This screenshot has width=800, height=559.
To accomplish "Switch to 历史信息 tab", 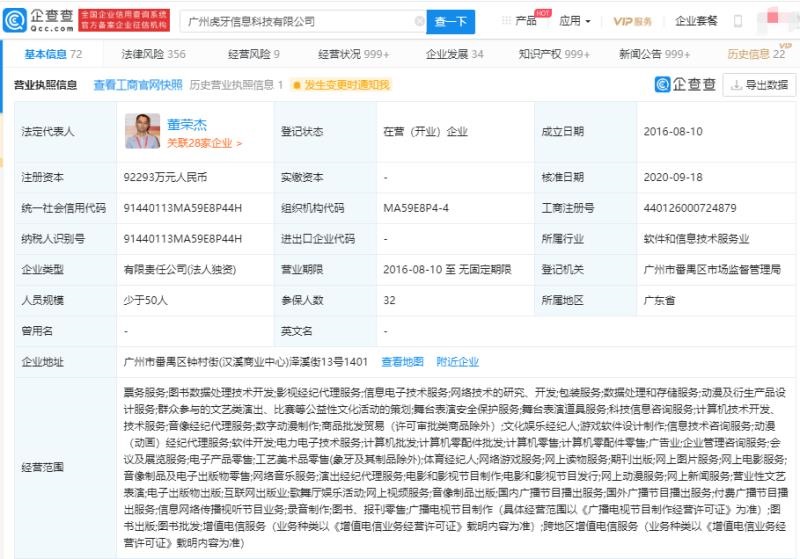I will point(756,54).
